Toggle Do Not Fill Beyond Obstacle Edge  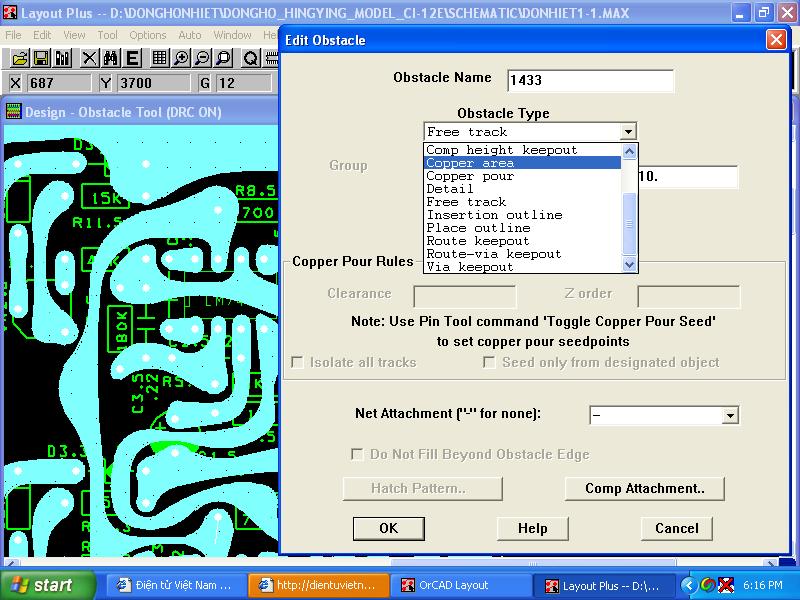[x=357, y=454]
